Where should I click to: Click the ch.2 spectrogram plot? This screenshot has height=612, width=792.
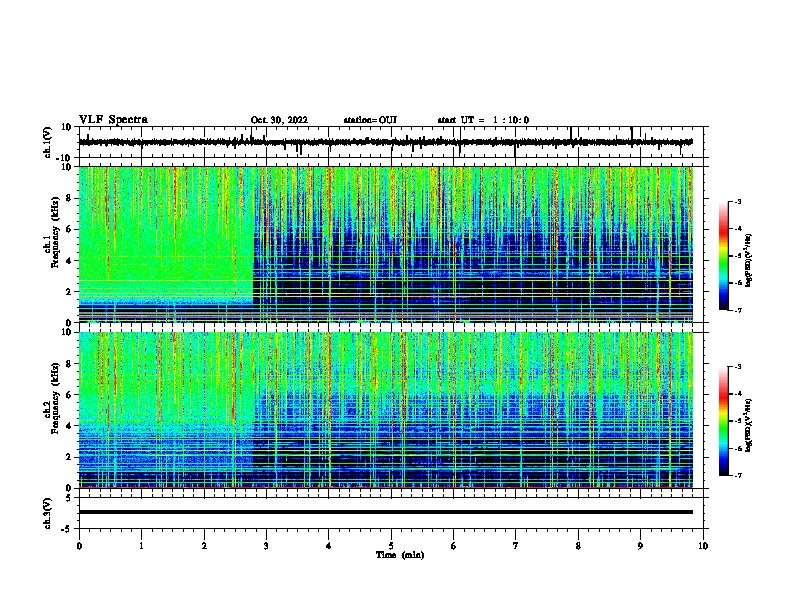pyautogui.click(x=386, y=410)
